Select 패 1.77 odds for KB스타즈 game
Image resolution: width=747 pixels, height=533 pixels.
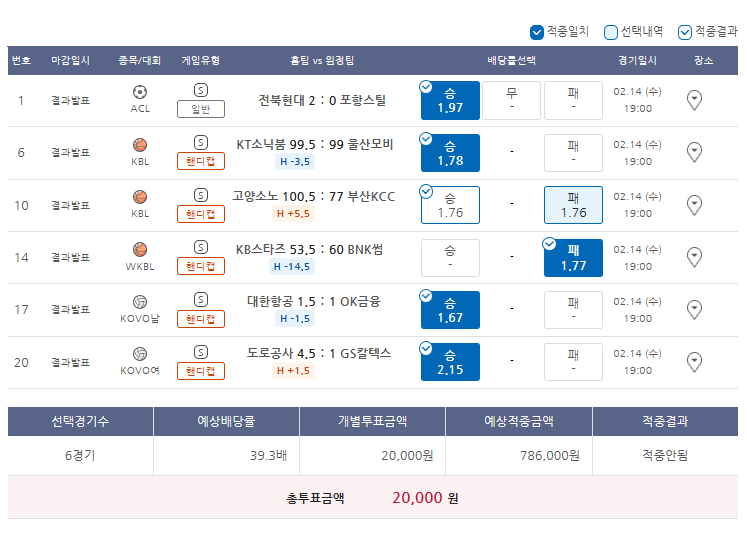(573, 258)
